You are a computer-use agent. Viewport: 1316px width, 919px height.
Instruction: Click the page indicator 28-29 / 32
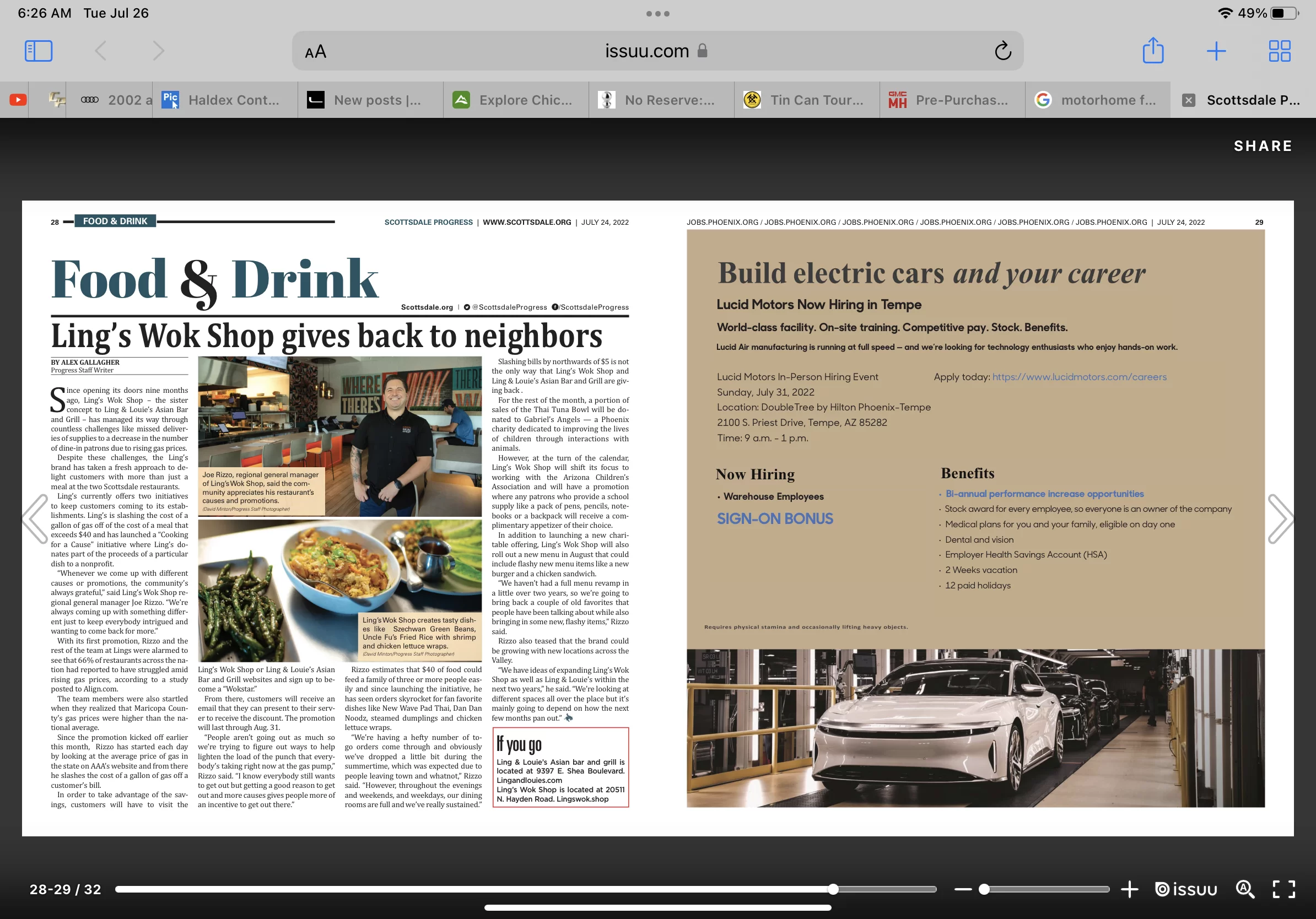pos(66,889)
